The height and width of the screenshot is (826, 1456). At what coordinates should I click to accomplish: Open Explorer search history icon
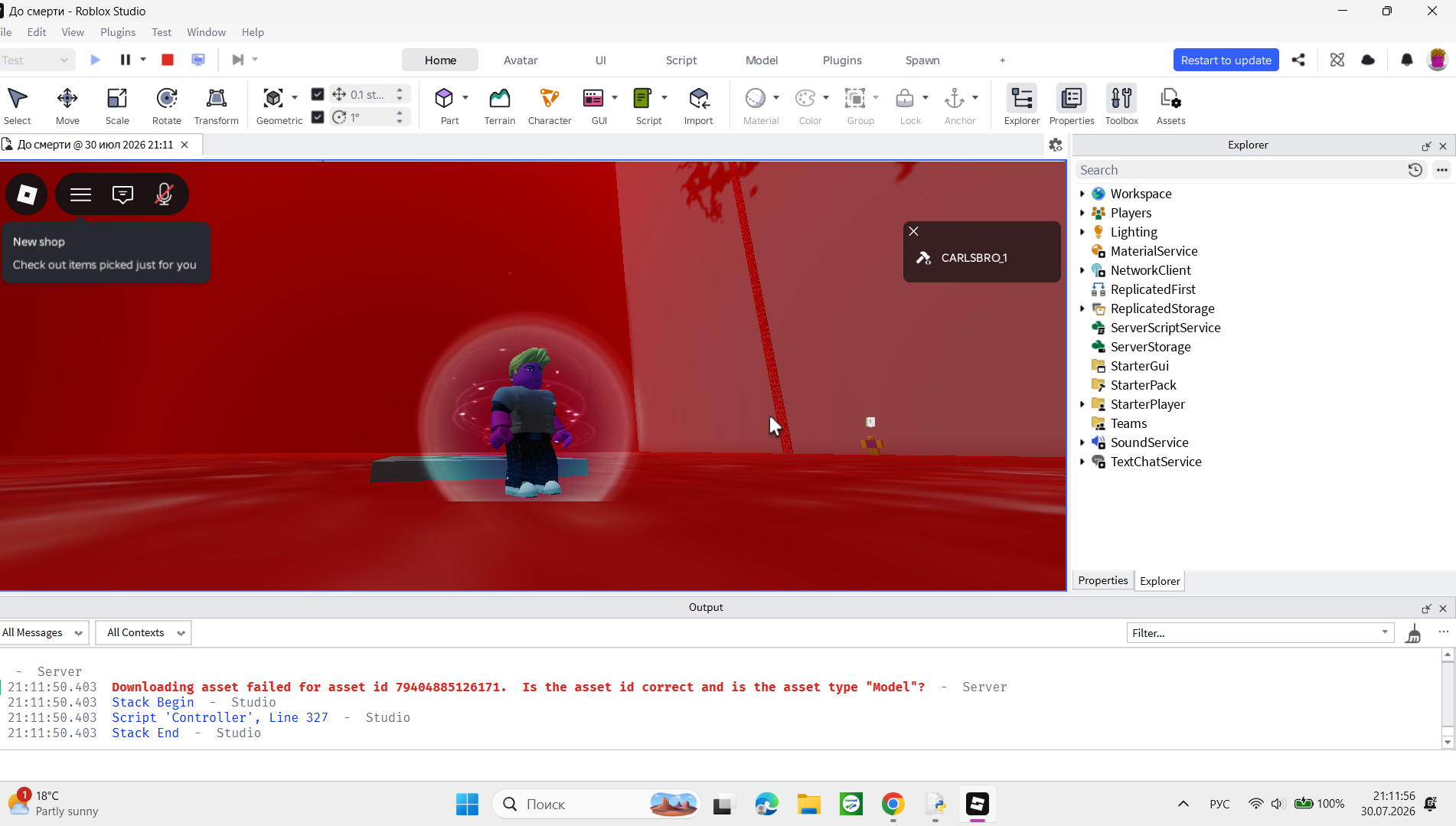click(1415, 170)
